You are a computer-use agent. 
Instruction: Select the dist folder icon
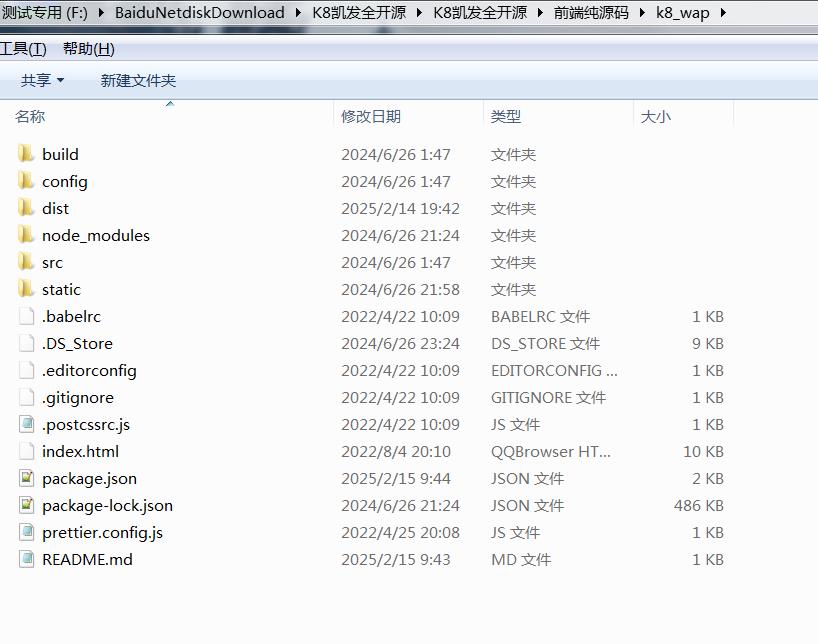click(26, 208)
